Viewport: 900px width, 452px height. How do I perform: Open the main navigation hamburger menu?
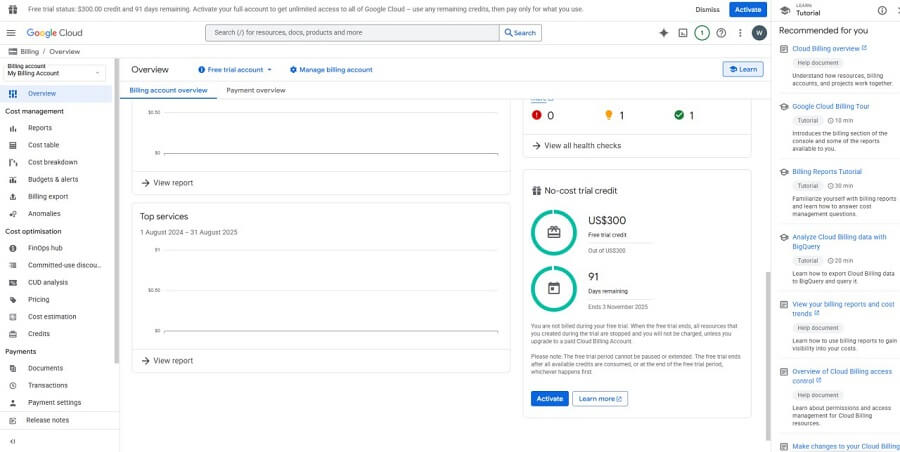click(x=11, y=33)
